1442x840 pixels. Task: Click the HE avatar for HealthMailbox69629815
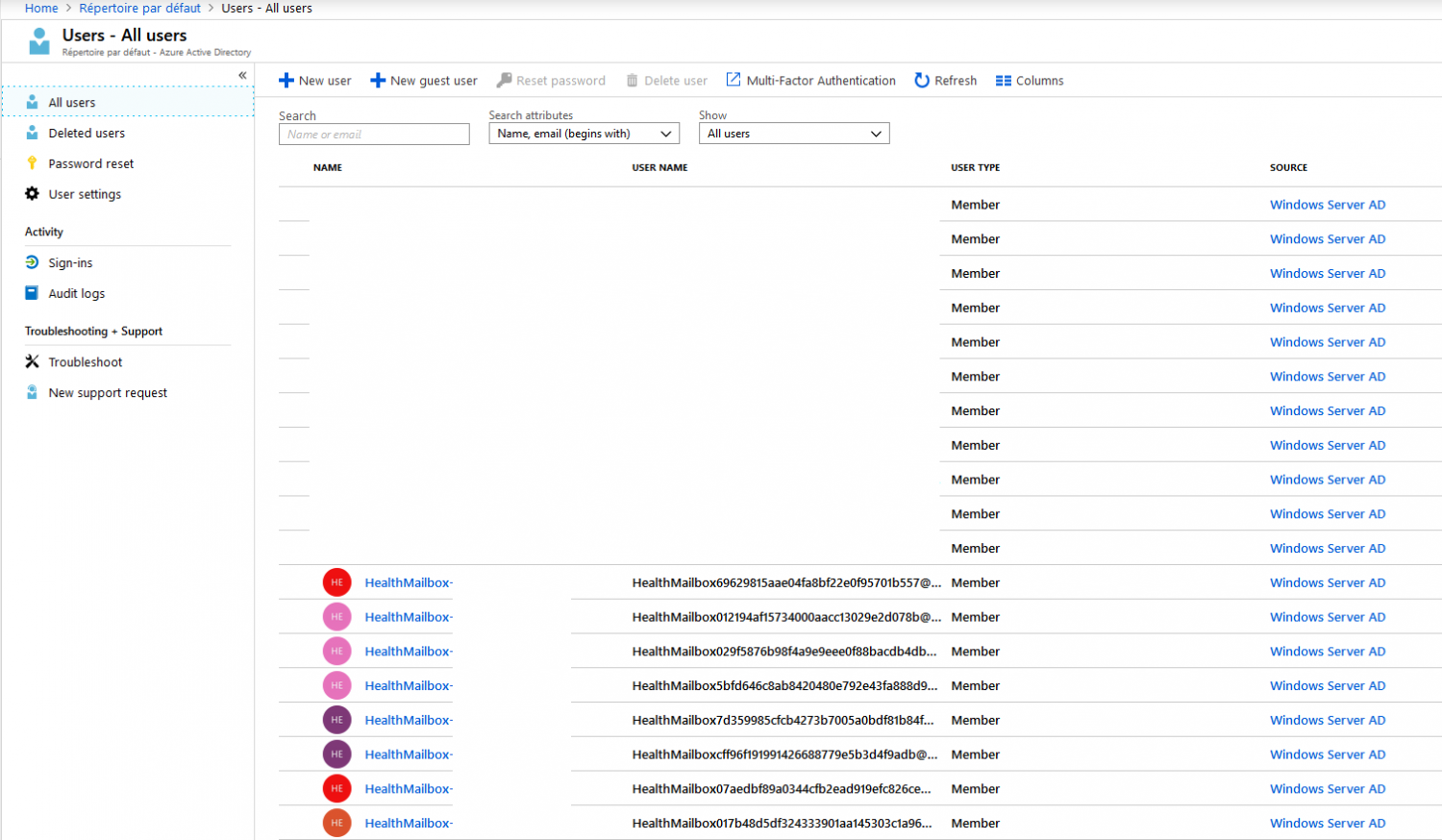tap(336, 582)
